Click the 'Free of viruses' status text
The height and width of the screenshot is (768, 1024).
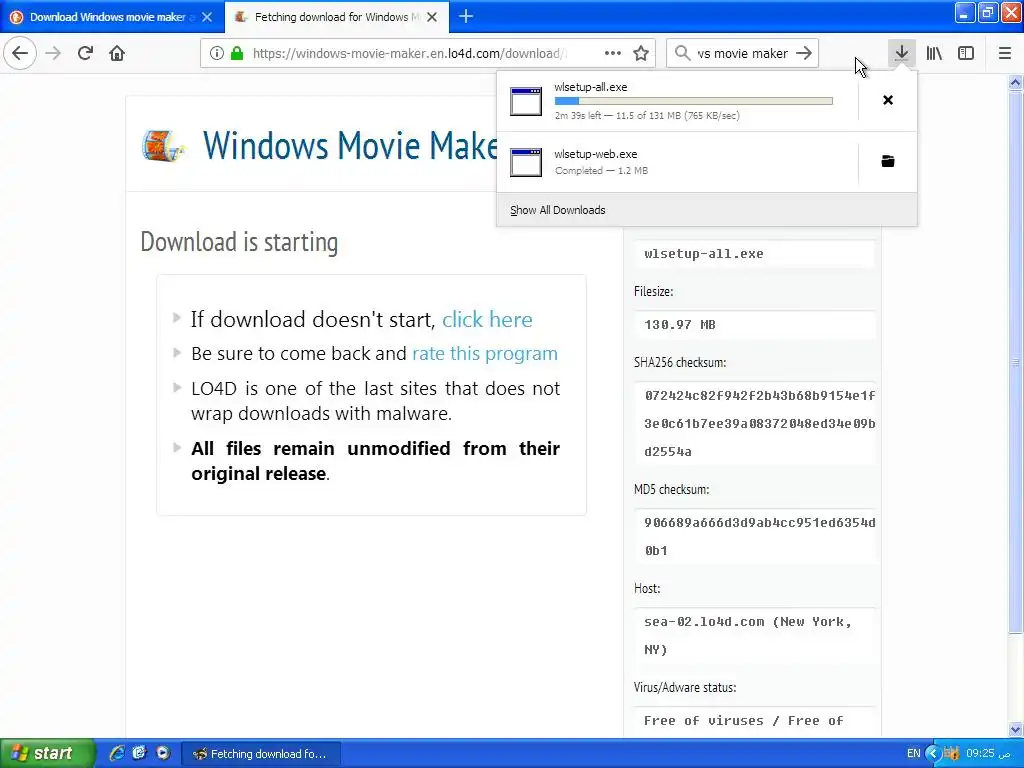743,720
